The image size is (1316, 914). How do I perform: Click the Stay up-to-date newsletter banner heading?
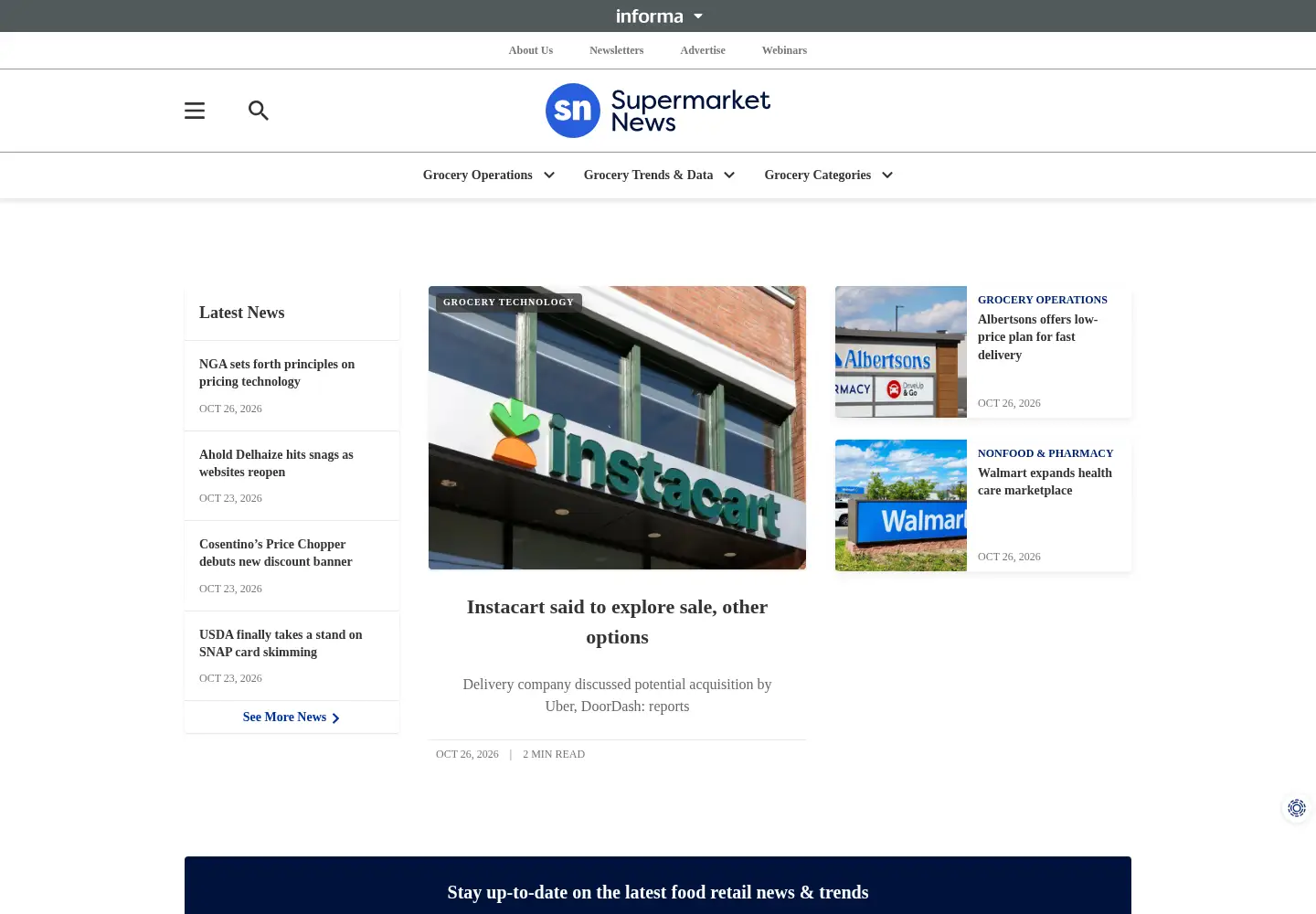click(x=658, y=893)
